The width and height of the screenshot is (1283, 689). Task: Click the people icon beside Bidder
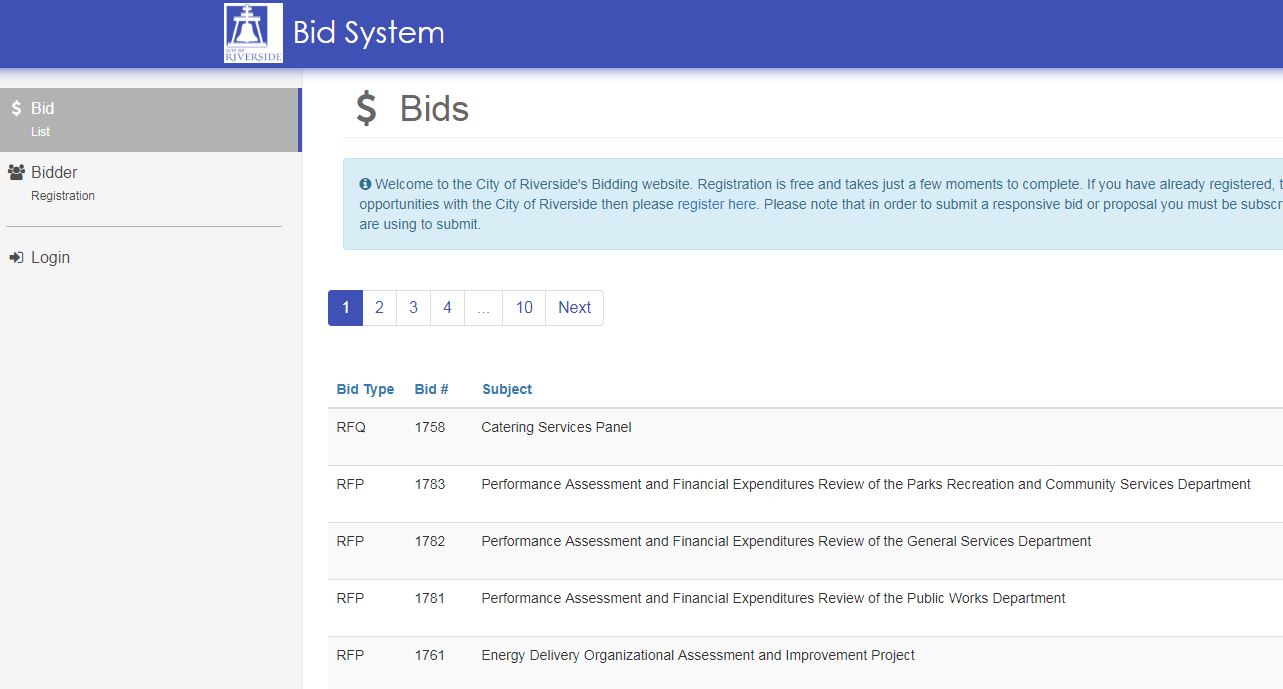tap(16, 172)
